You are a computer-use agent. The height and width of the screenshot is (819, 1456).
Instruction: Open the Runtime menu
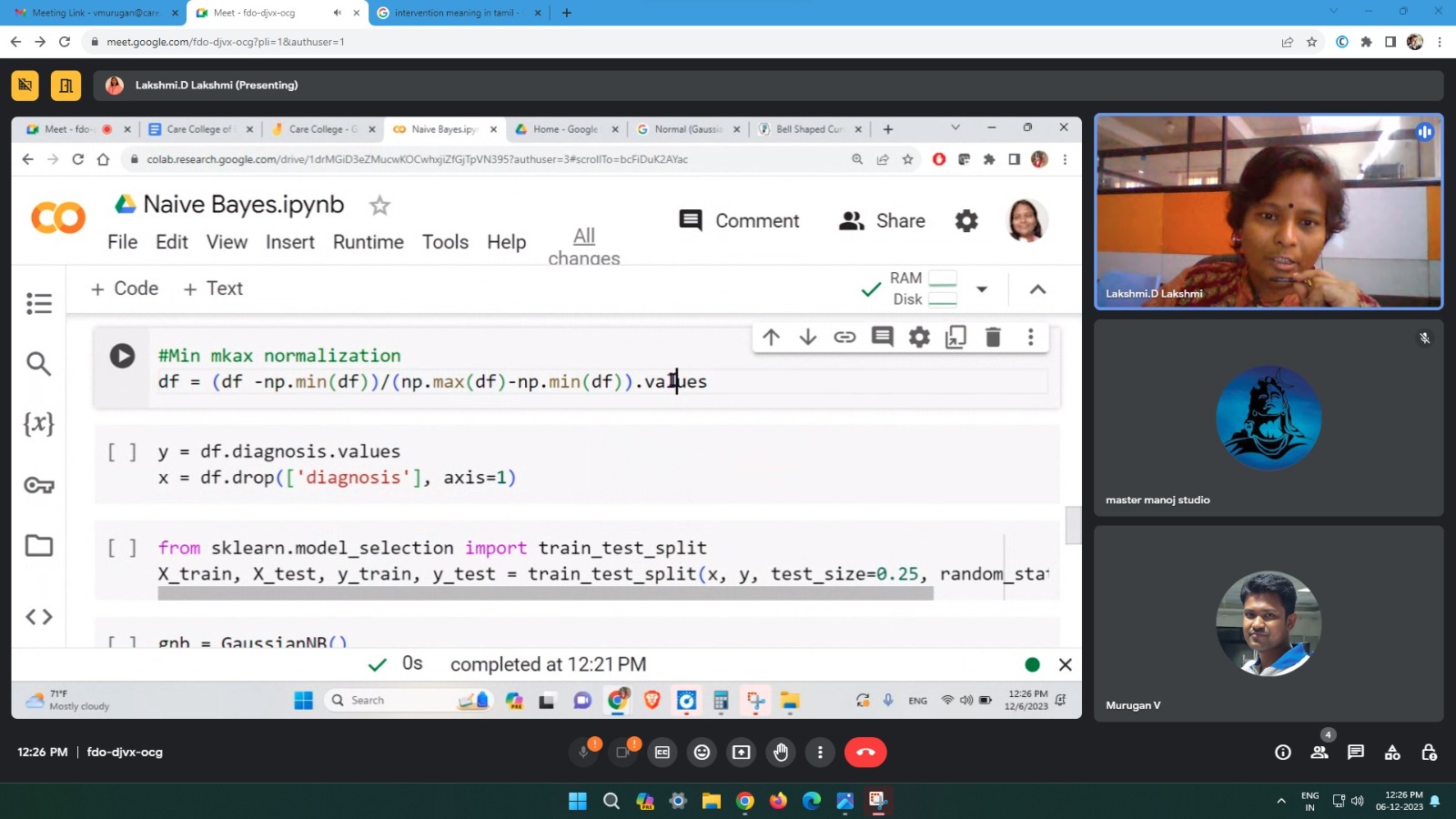[368, 242]
